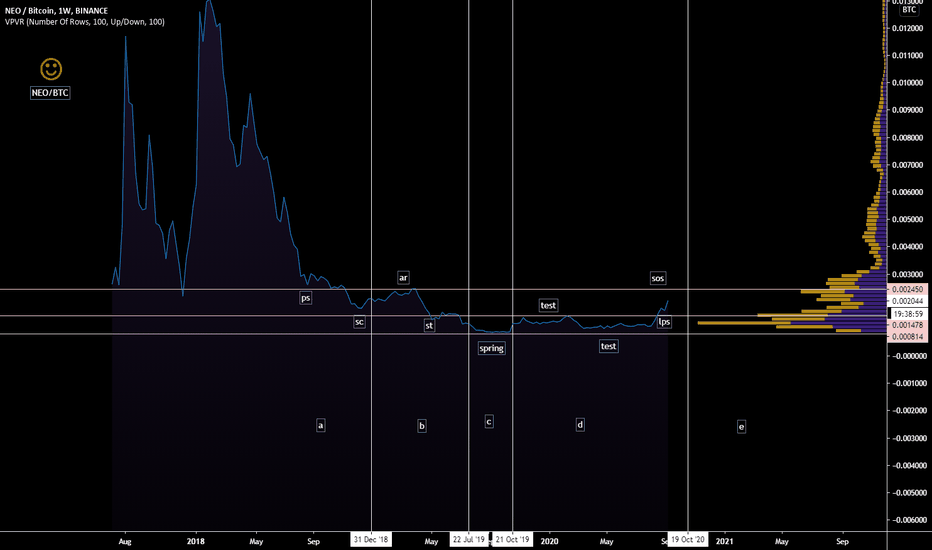Click the 31 Dec '18 date marker

(x=371, y=540)
